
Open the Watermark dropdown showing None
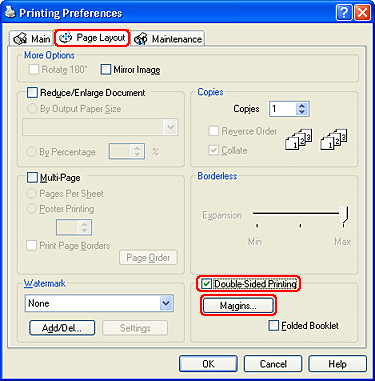(x=99, y=303)
